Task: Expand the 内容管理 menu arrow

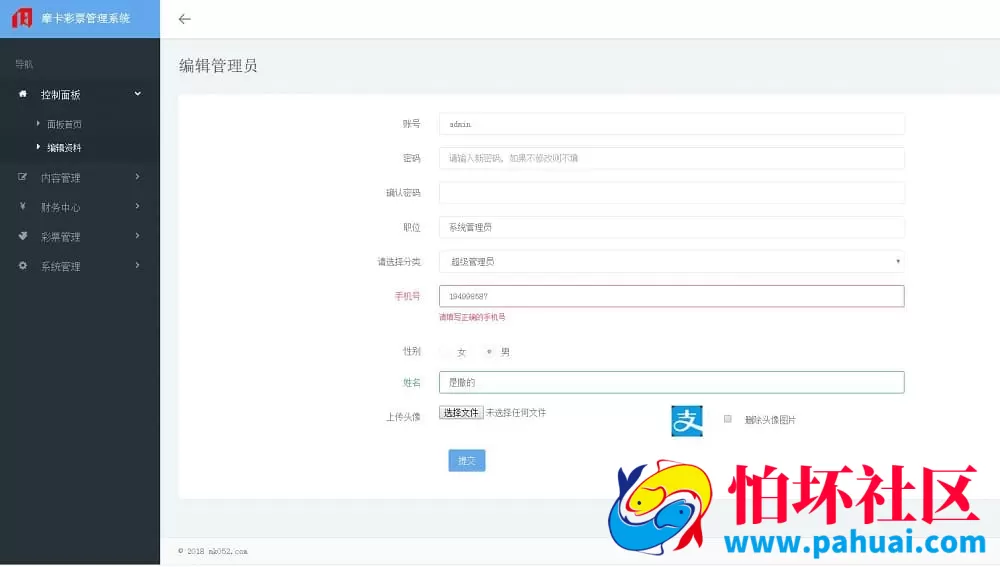Action: pos(138,177)
